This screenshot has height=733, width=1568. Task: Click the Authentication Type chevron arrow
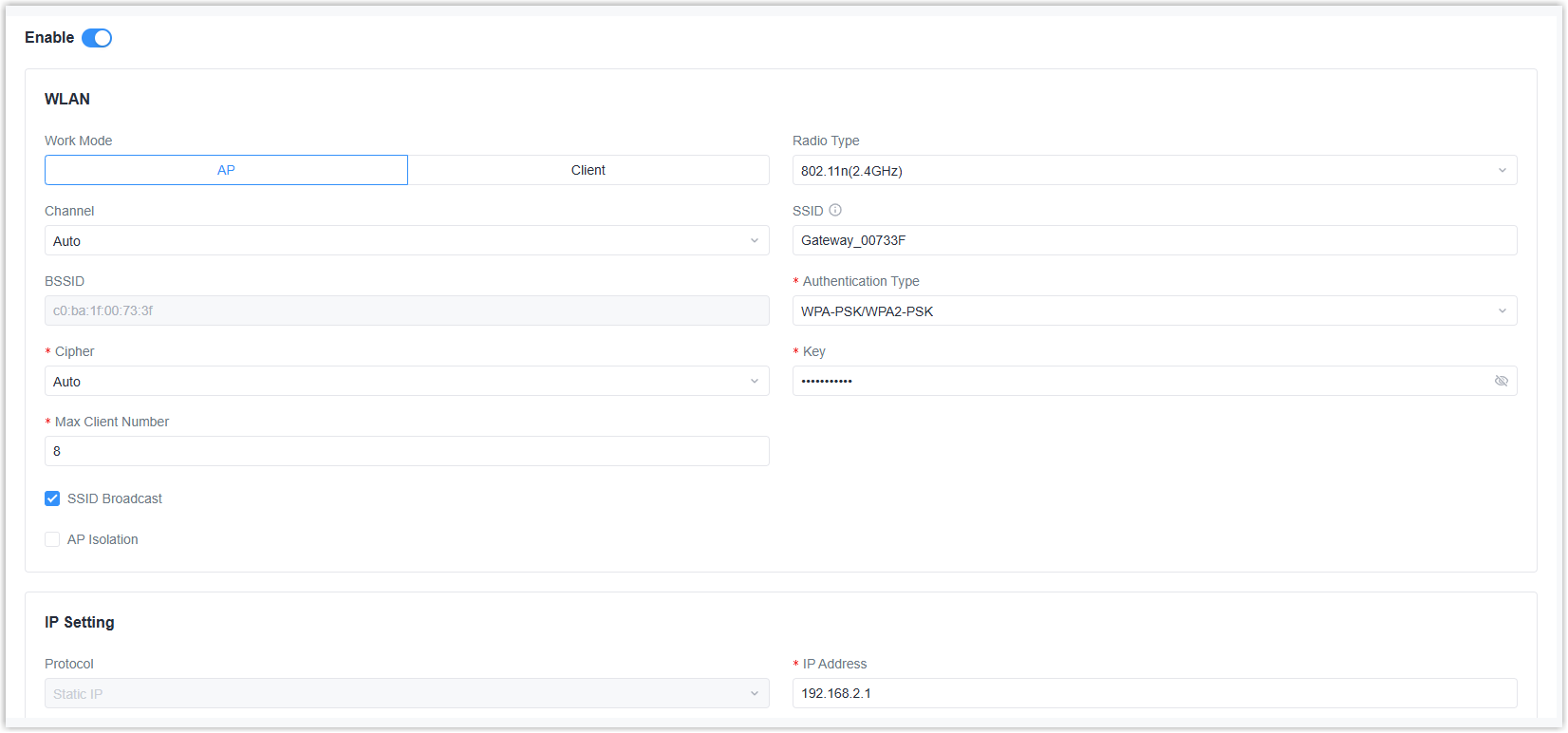pos(1502,311)
